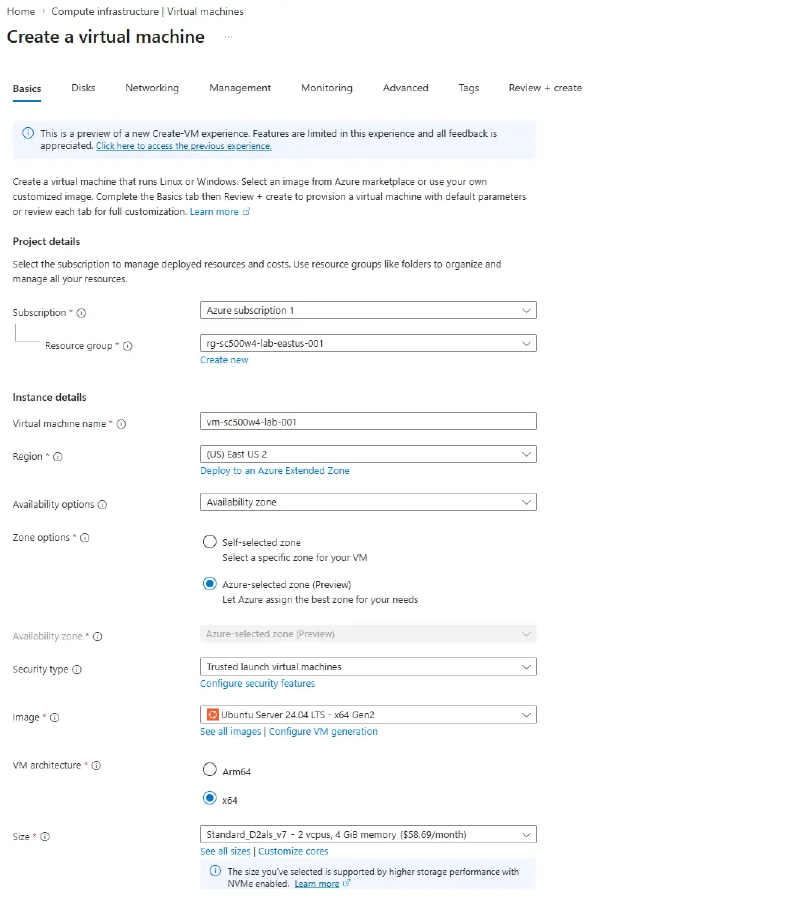The image size is (800, 901).
Task: Click the Project details heading
Action: coord(47,242)
